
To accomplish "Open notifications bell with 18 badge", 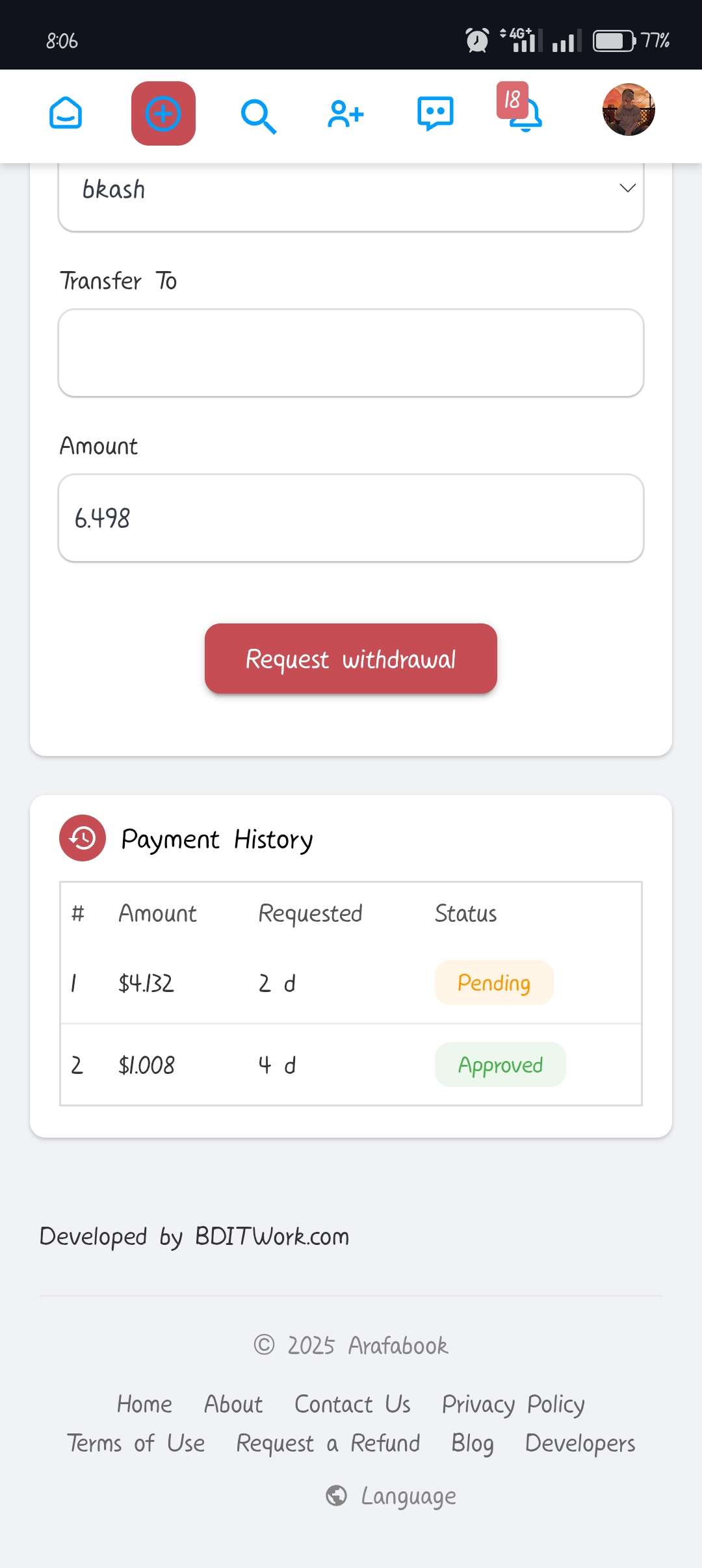I will coord(522,109).
